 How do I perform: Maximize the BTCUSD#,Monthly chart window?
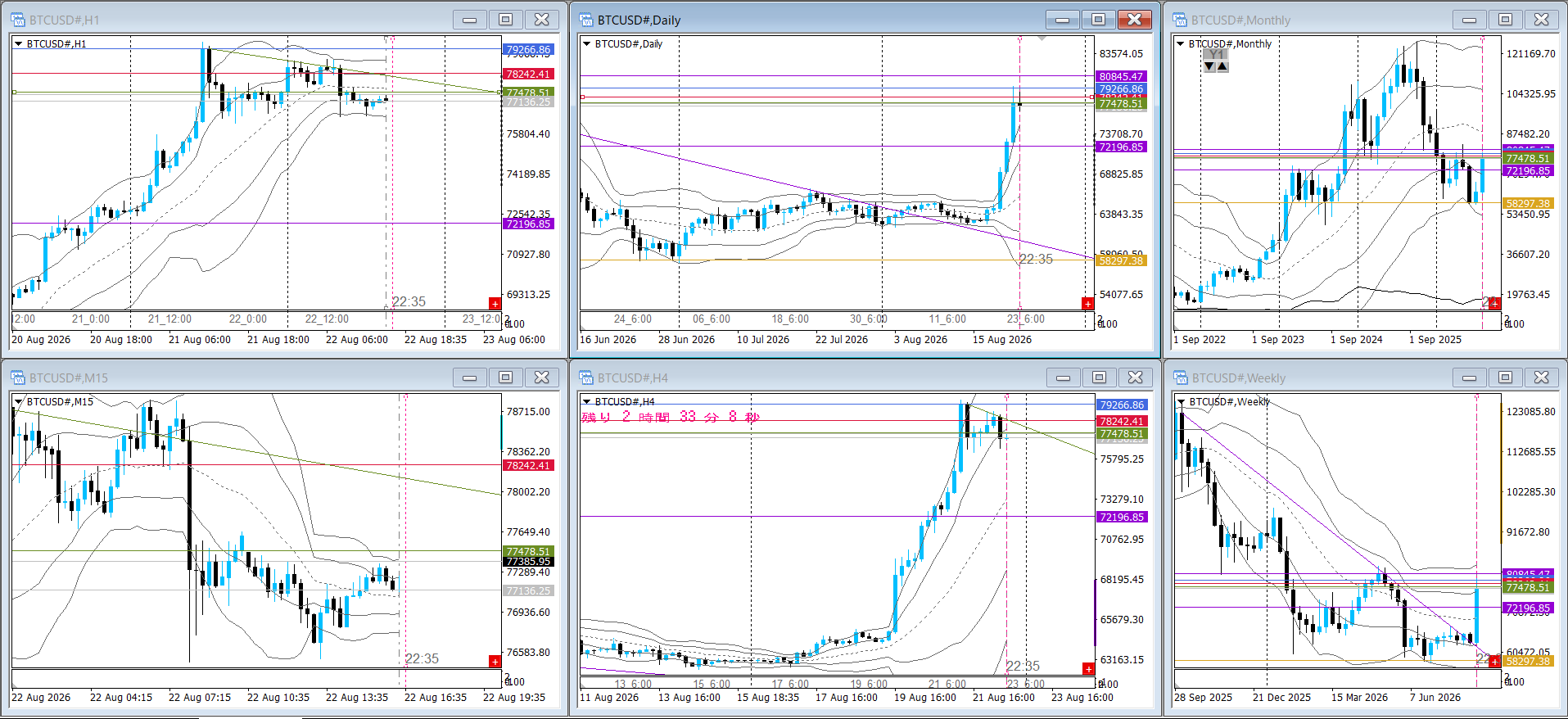click(x=1506, y=20)
